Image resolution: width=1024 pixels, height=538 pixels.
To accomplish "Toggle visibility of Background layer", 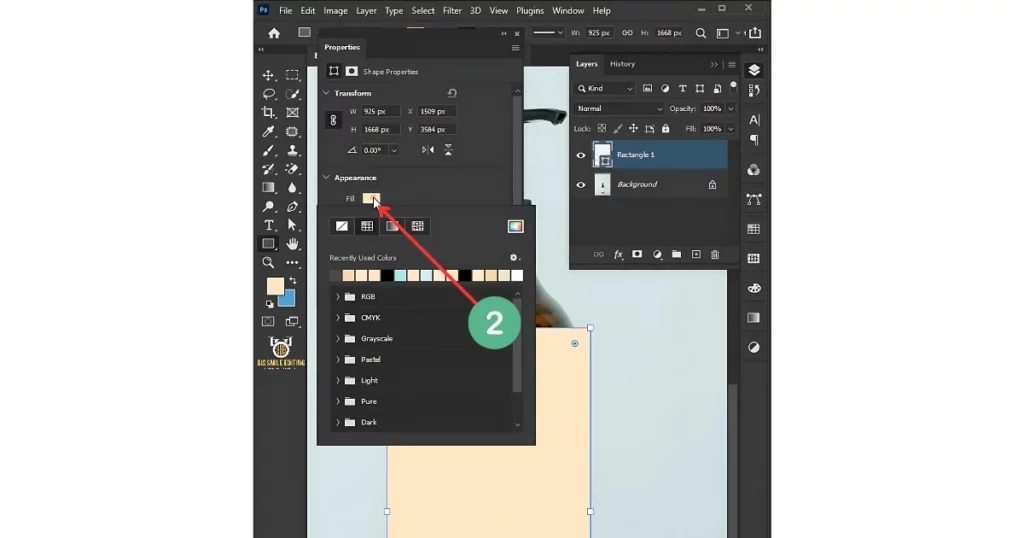I will pos(581,185).
